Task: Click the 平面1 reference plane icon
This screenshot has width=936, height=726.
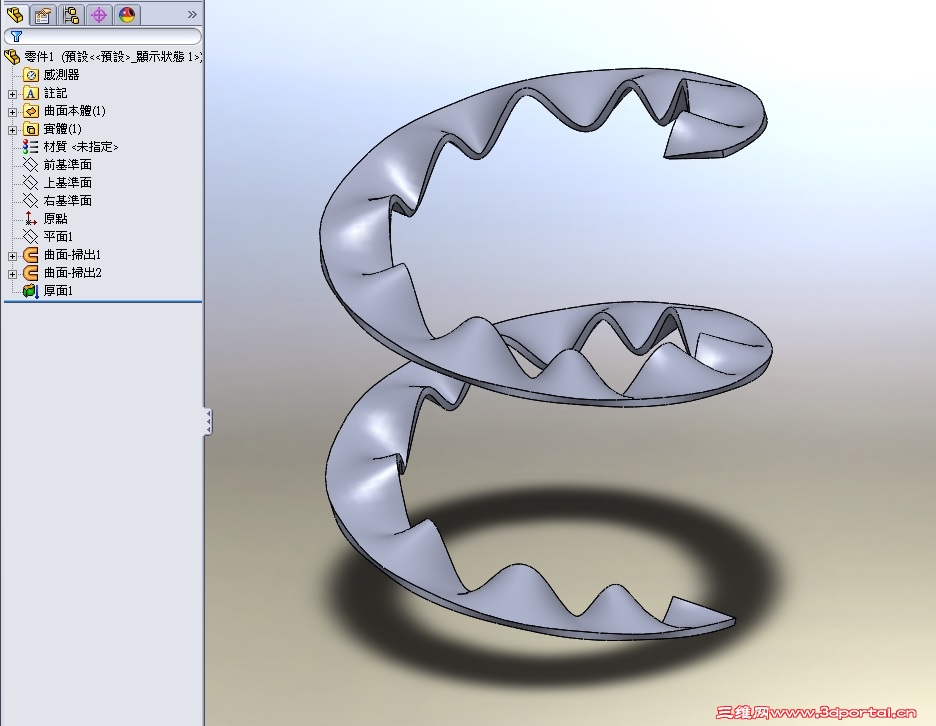Action: pyautogui.click(x=30, y=236)
